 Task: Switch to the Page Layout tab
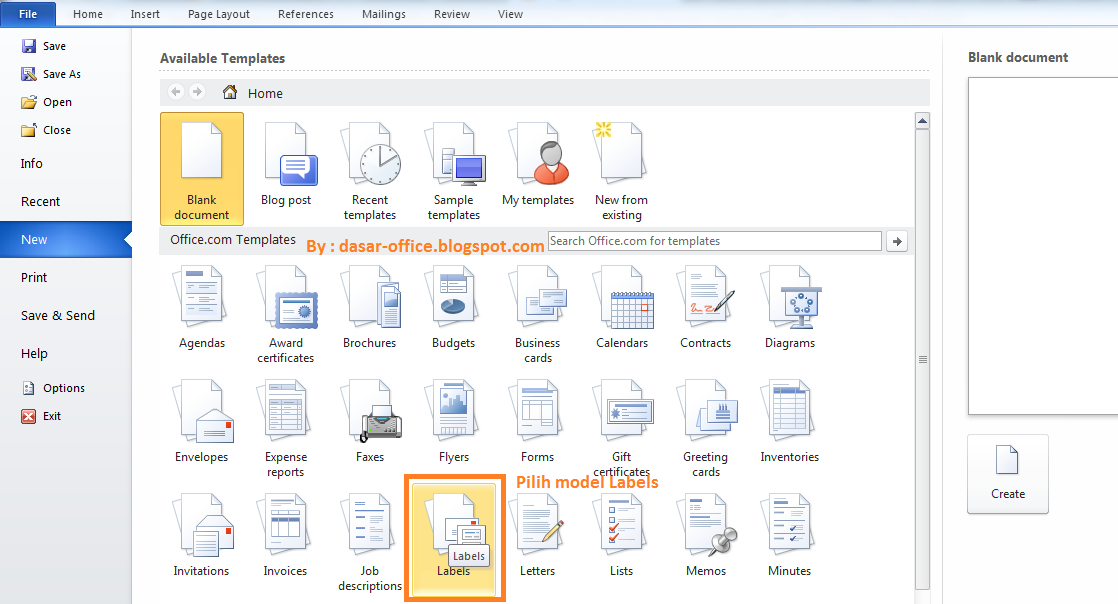[x=219, y=14]
